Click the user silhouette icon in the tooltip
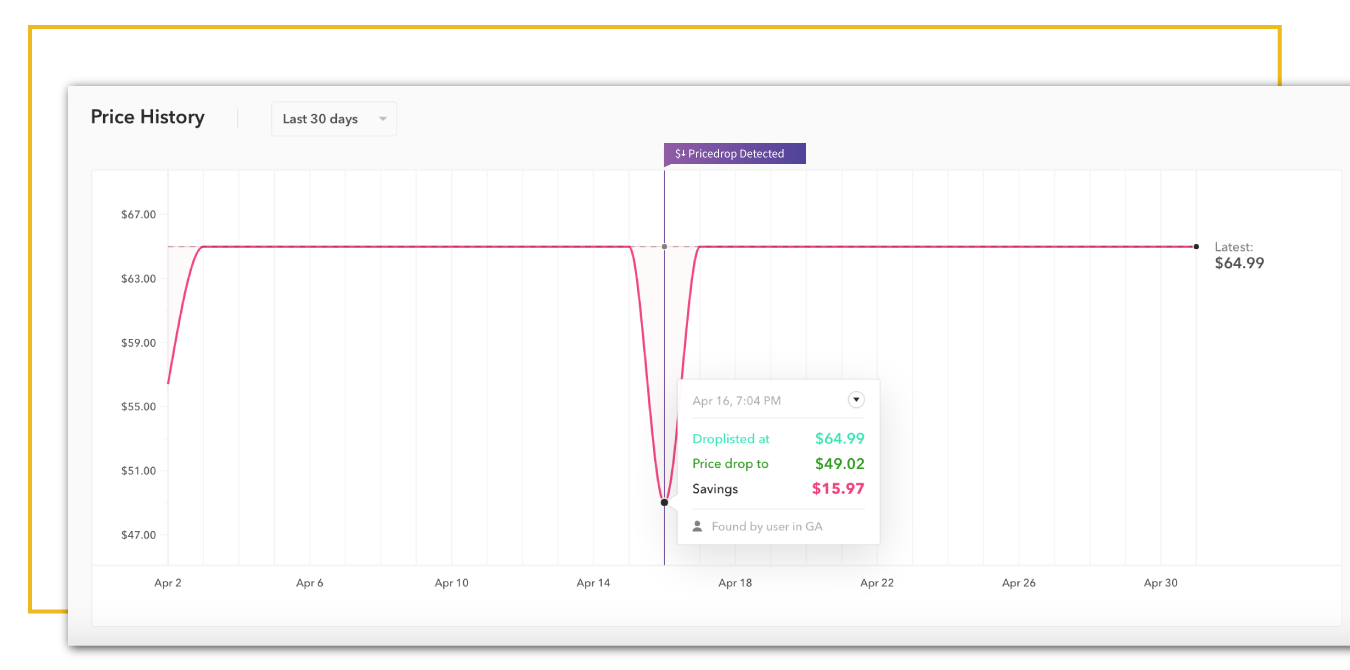 tap(697, 526)
